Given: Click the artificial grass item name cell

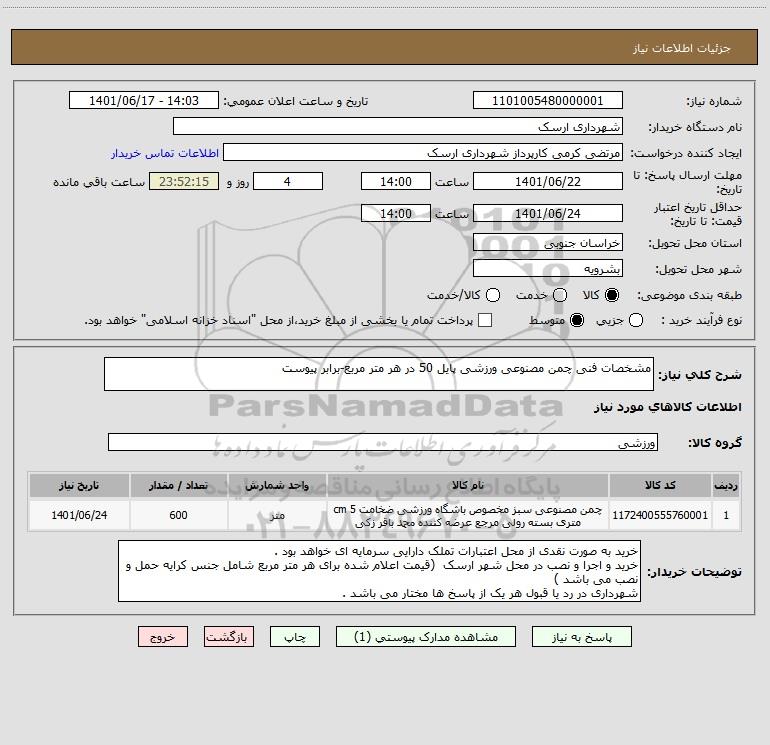Looking at the screenshot, I should tap(468, 515).
